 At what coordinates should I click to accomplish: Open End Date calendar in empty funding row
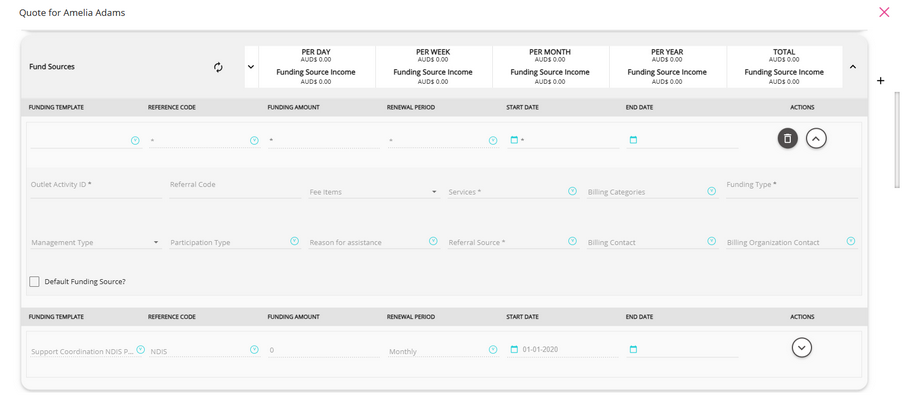(x=633, y=140)
